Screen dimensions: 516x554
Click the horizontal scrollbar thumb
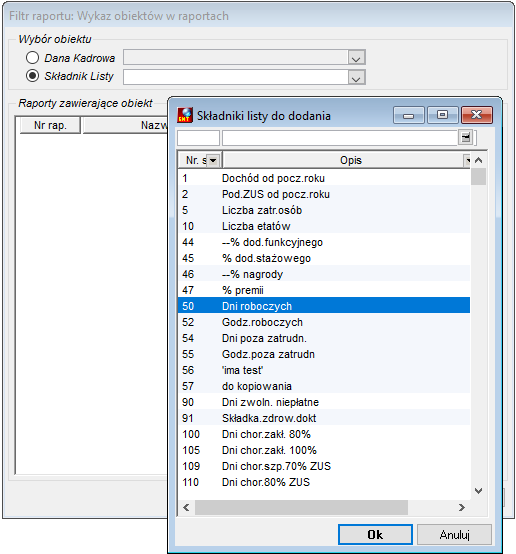click(x=301, y=507)
